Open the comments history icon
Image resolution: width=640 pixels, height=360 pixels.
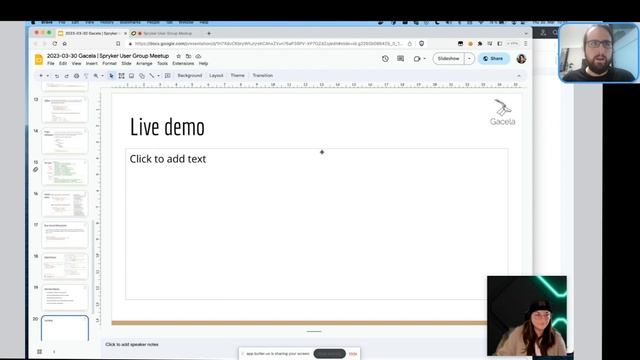[400, 59]
